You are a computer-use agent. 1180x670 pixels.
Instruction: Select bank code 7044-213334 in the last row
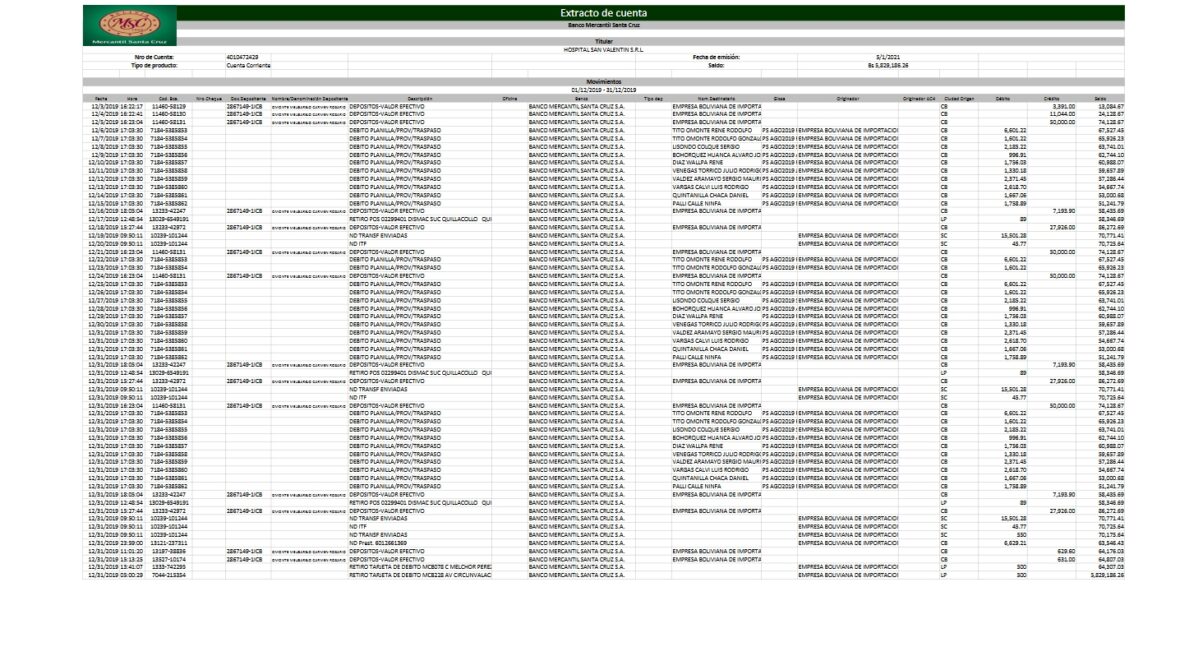[169, 575]
